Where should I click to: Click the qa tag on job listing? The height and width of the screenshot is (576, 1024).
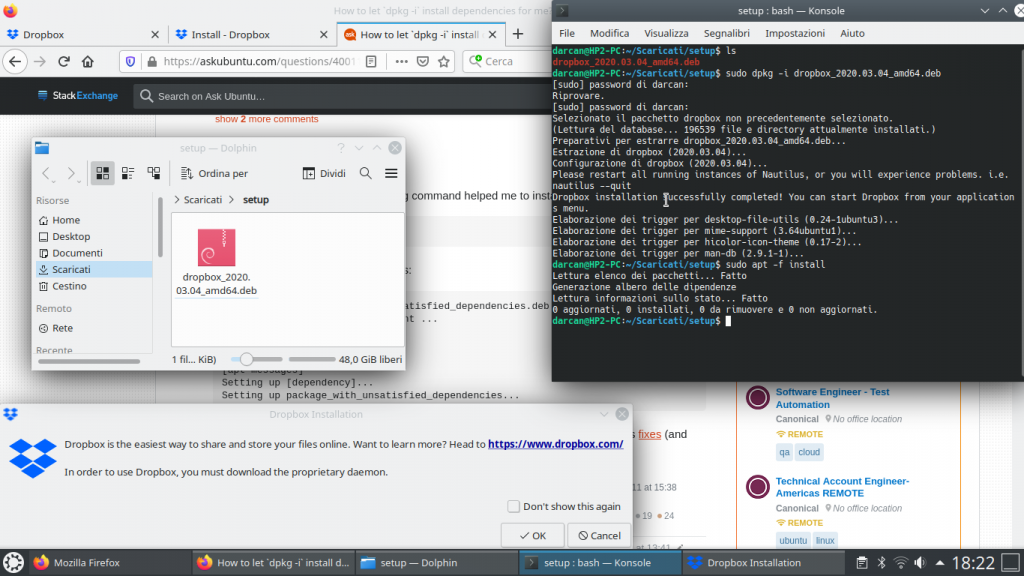point(784,452)
